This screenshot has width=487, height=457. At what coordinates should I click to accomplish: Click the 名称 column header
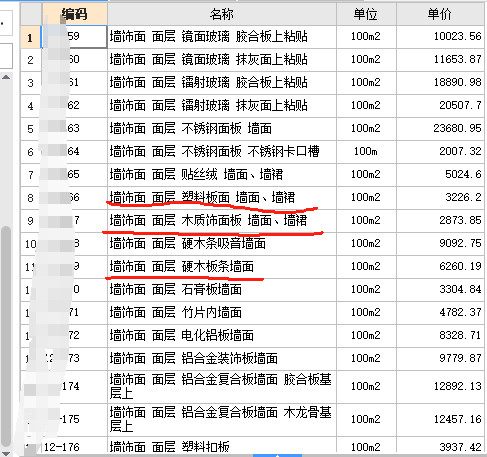pyautogui.click(x=222, y=14)
